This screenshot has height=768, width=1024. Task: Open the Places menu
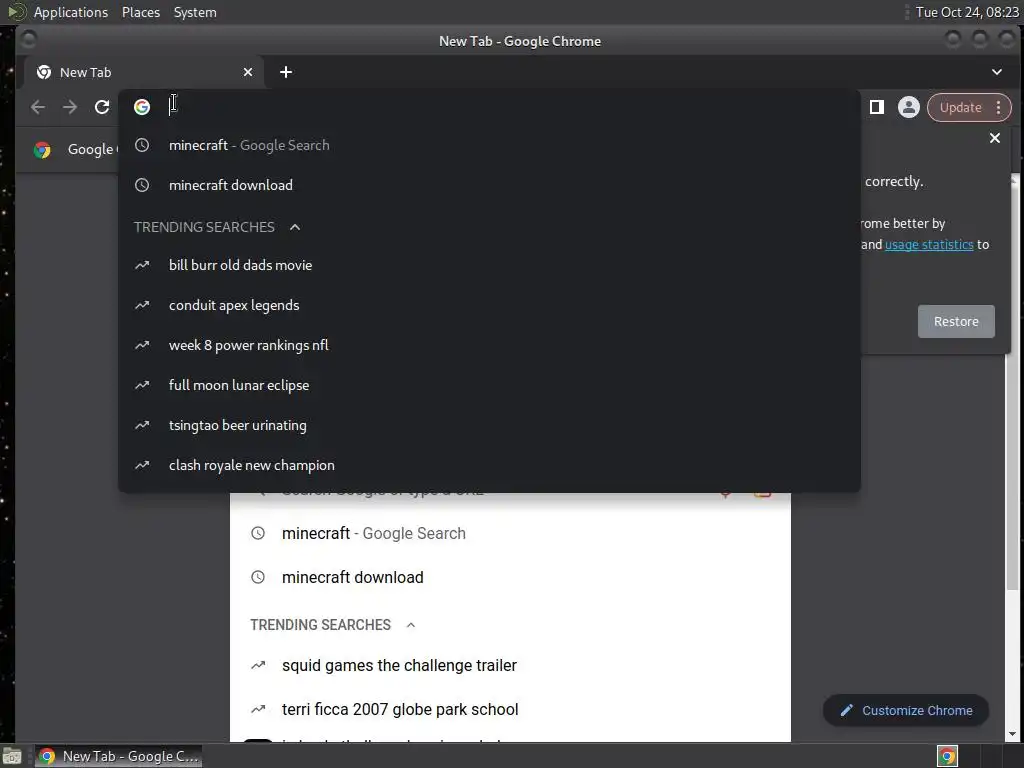tap(141, 12)
